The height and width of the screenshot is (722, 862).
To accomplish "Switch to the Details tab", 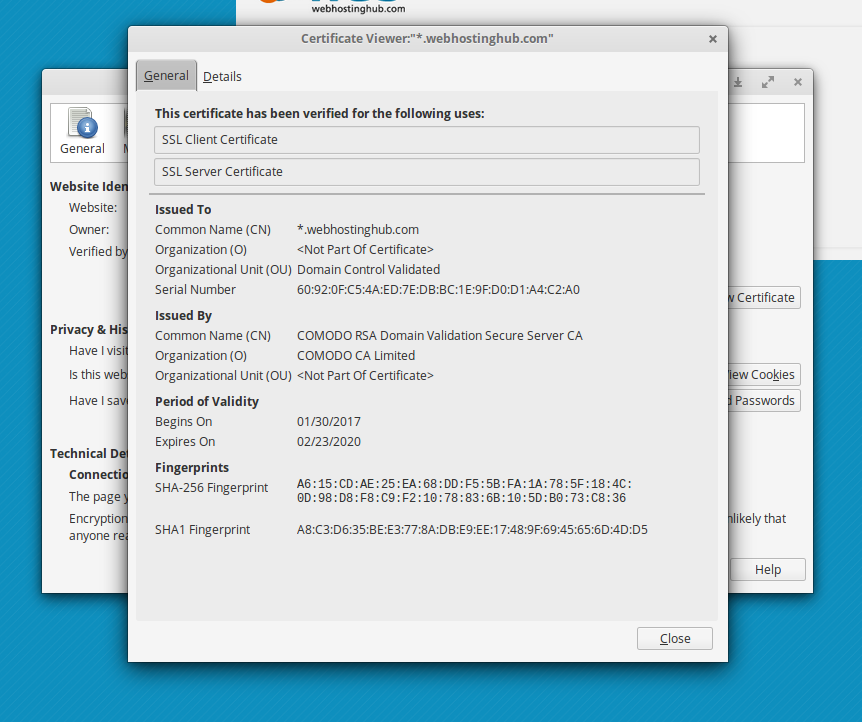I will (x=222, y=76).
